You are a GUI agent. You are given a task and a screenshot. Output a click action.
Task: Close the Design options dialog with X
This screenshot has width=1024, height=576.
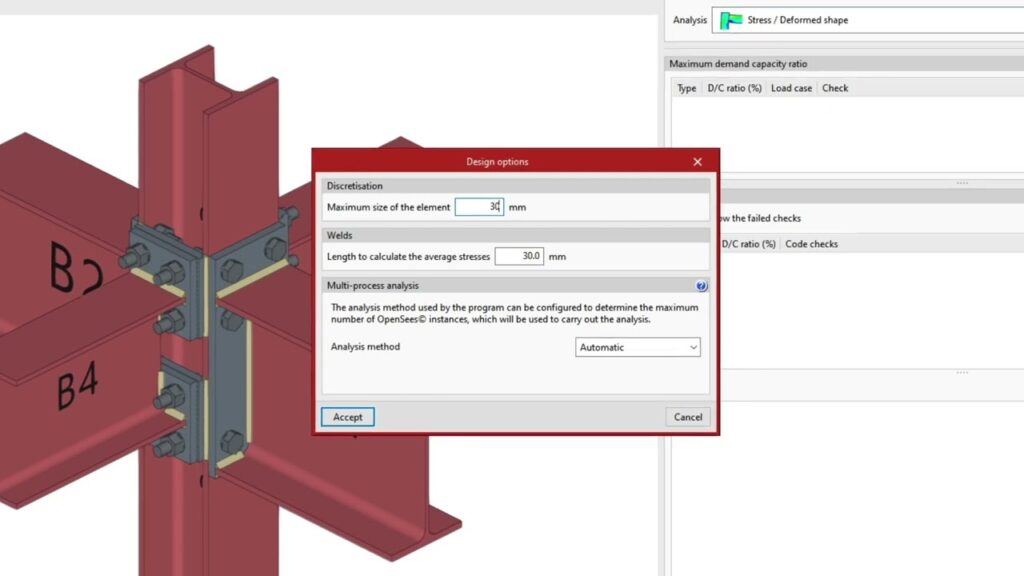point(697,162)
